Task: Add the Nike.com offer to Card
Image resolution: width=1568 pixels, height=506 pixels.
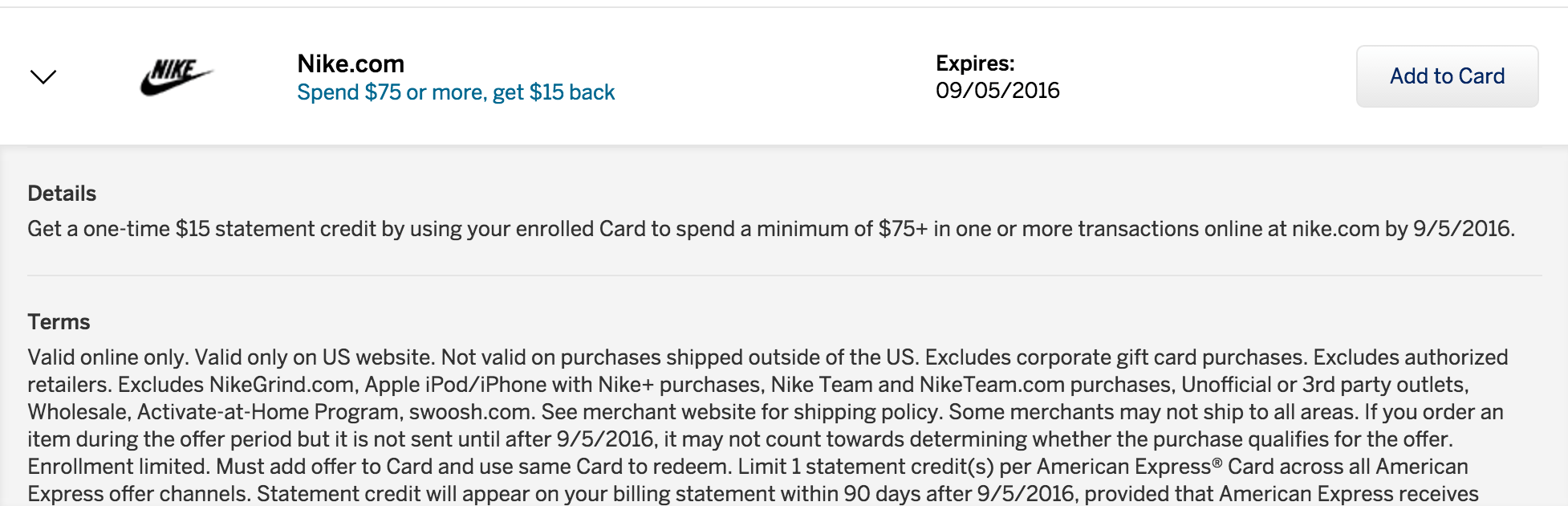Action: pyautogui.click(x=1447, y=76)
